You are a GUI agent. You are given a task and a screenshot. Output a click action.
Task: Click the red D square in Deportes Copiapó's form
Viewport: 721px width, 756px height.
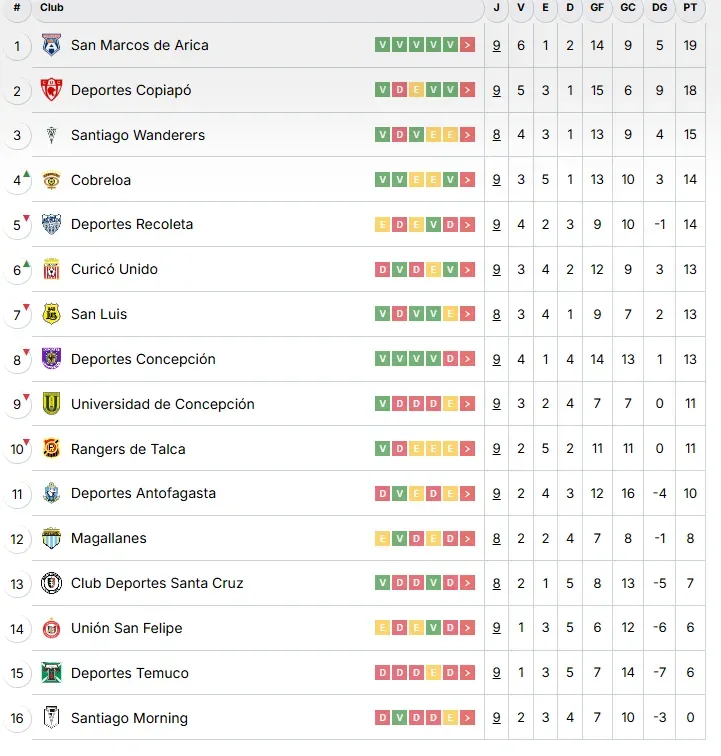[x=400, y=90]
